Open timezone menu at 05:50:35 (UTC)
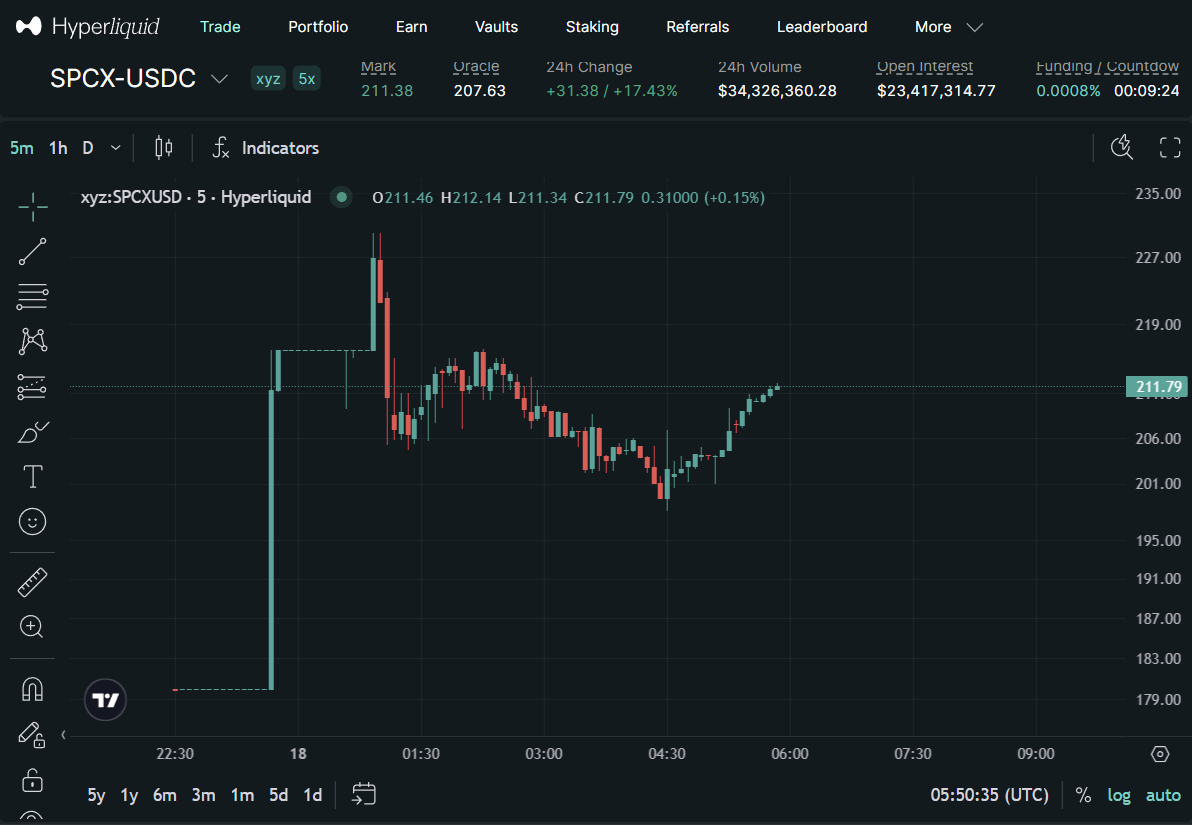 tap(990, 795)
